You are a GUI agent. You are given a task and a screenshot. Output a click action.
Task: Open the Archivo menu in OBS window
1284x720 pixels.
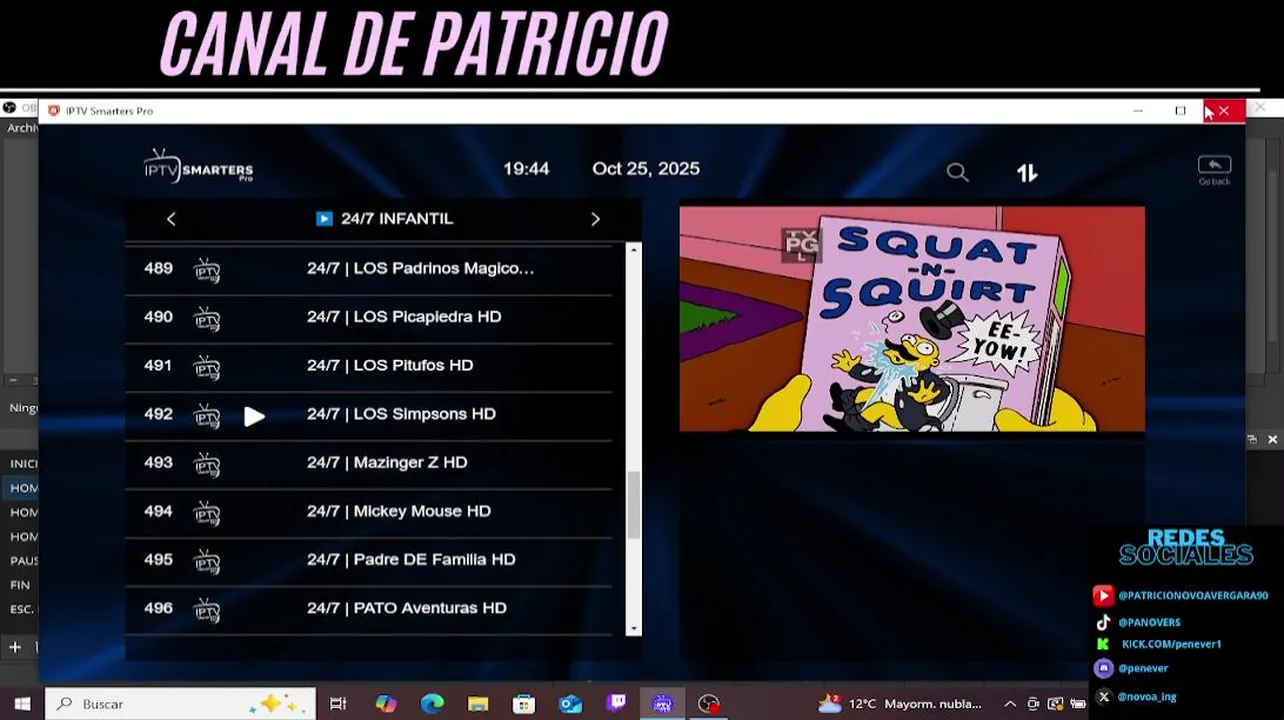(x=22, y=128)
